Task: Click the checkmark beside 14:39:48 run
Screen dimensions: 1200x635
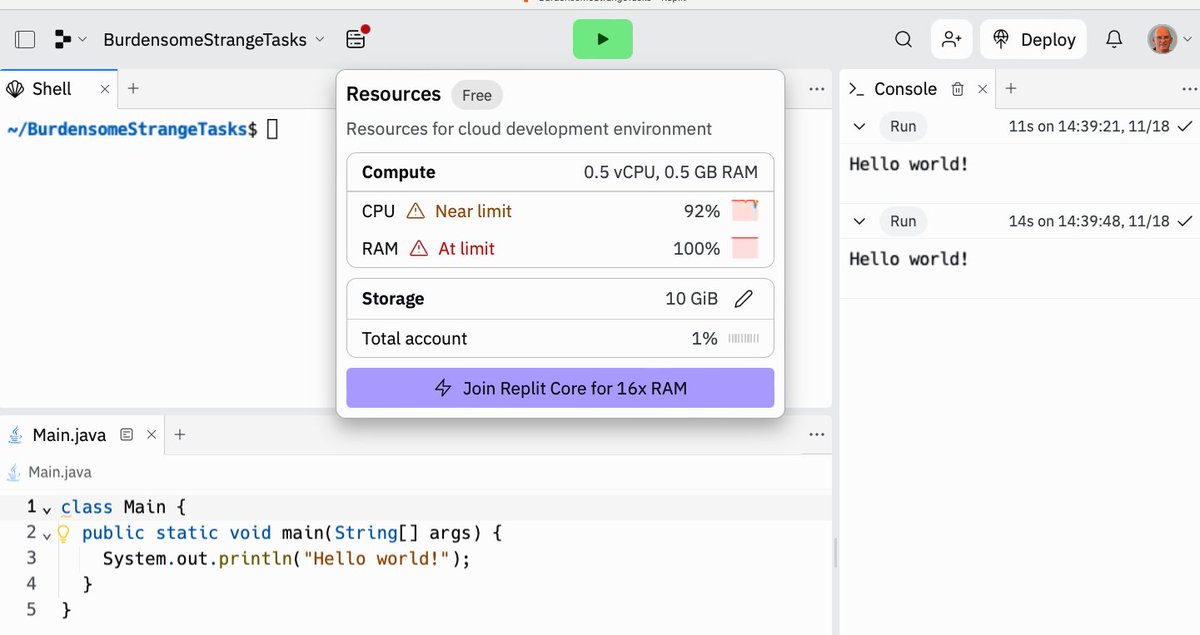Action: pos(1185,221)
